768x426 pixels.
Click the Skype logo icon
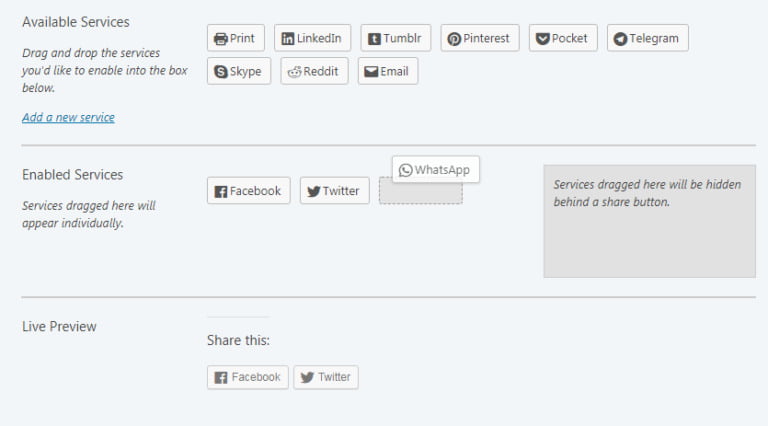coord(221,71)
